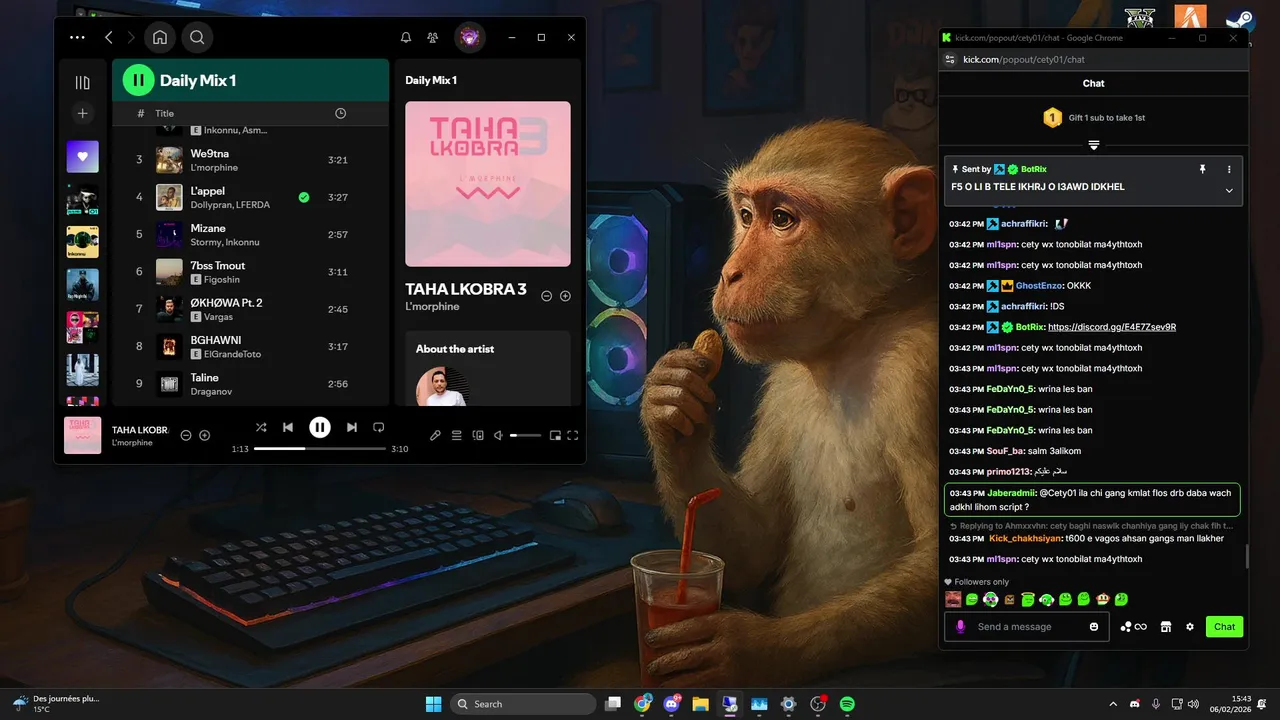Skip to previous track
Screen dimensions: 1280x720
288,427
